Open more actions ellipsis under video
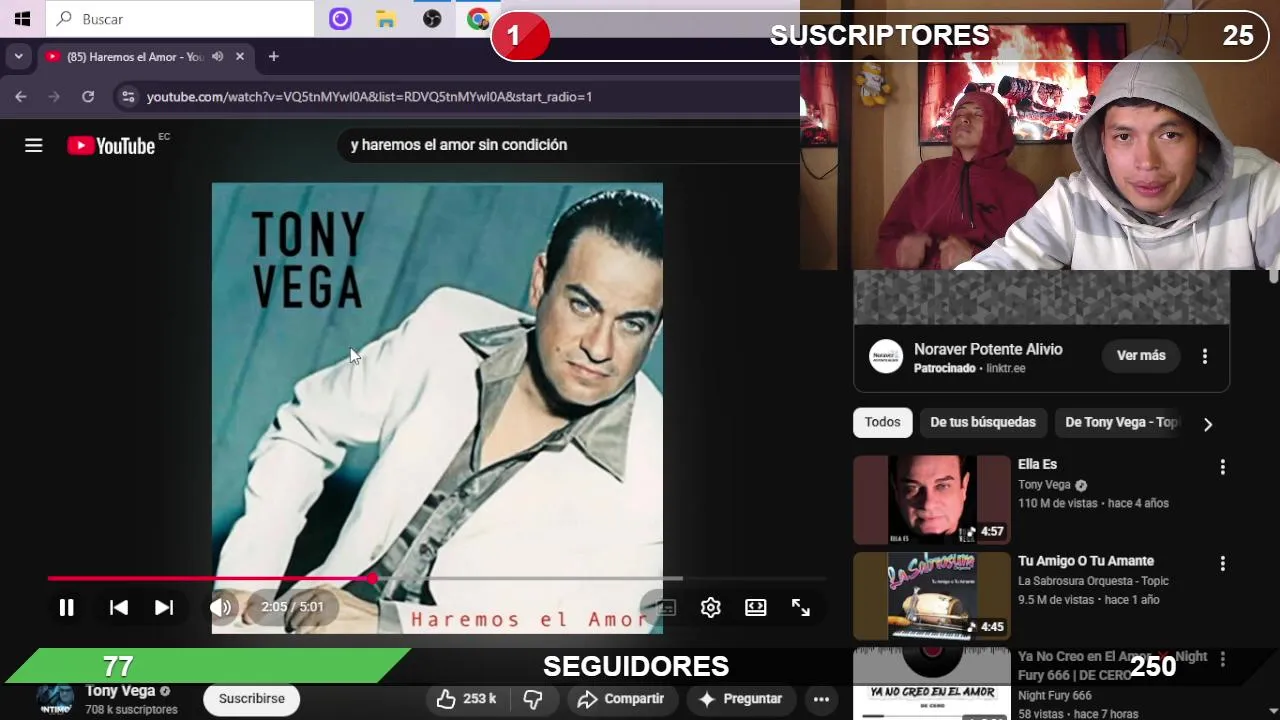 (x=821, y=699)
